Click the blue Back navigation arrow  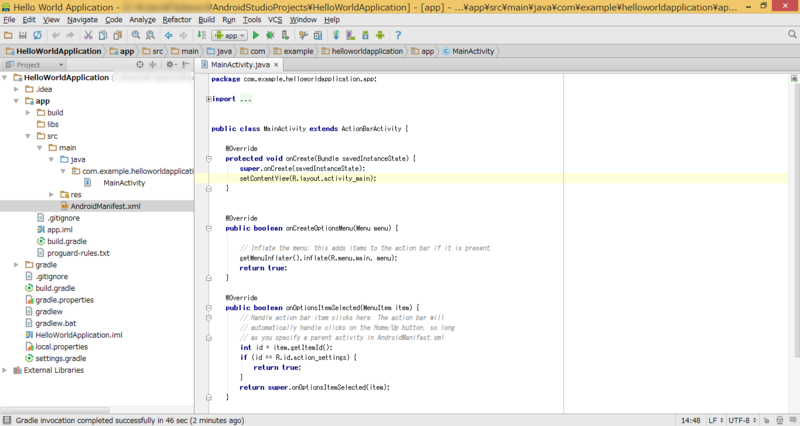pyautogui.click(x=168, y=35)
